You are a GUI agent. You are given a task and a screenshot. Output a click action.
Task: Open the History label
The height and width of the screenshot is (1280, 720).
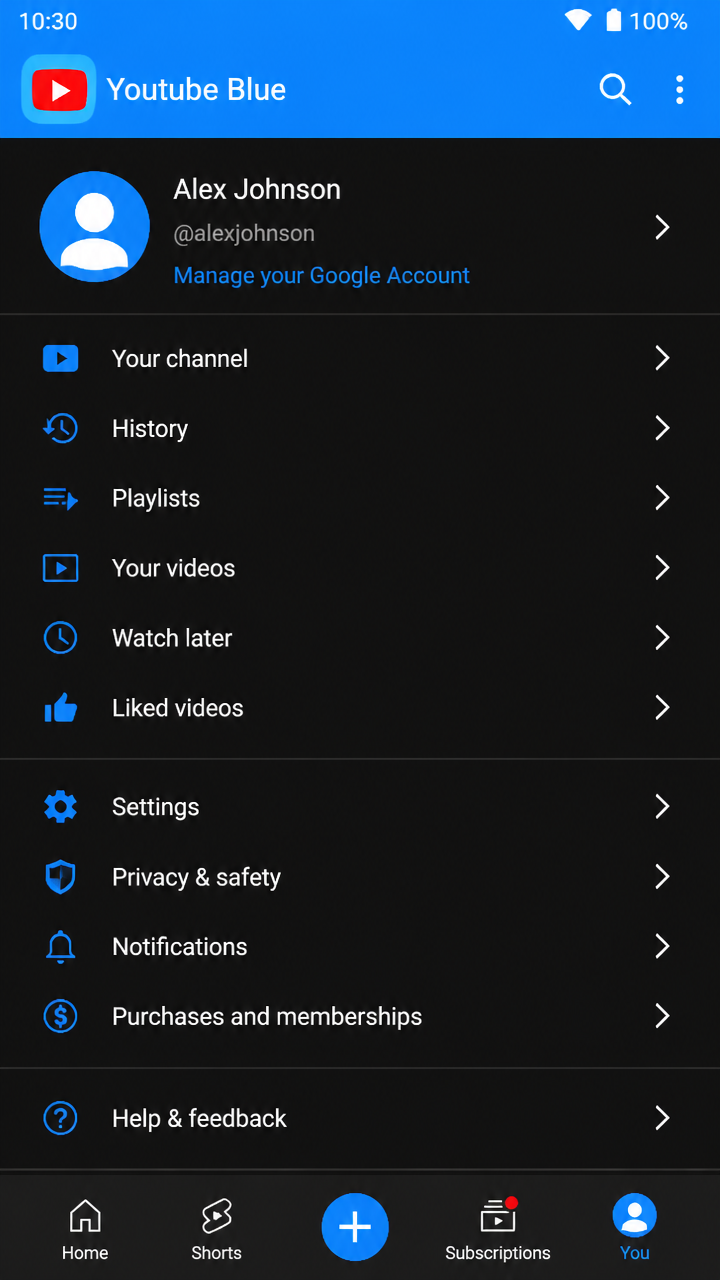click(x=150, y=429)
